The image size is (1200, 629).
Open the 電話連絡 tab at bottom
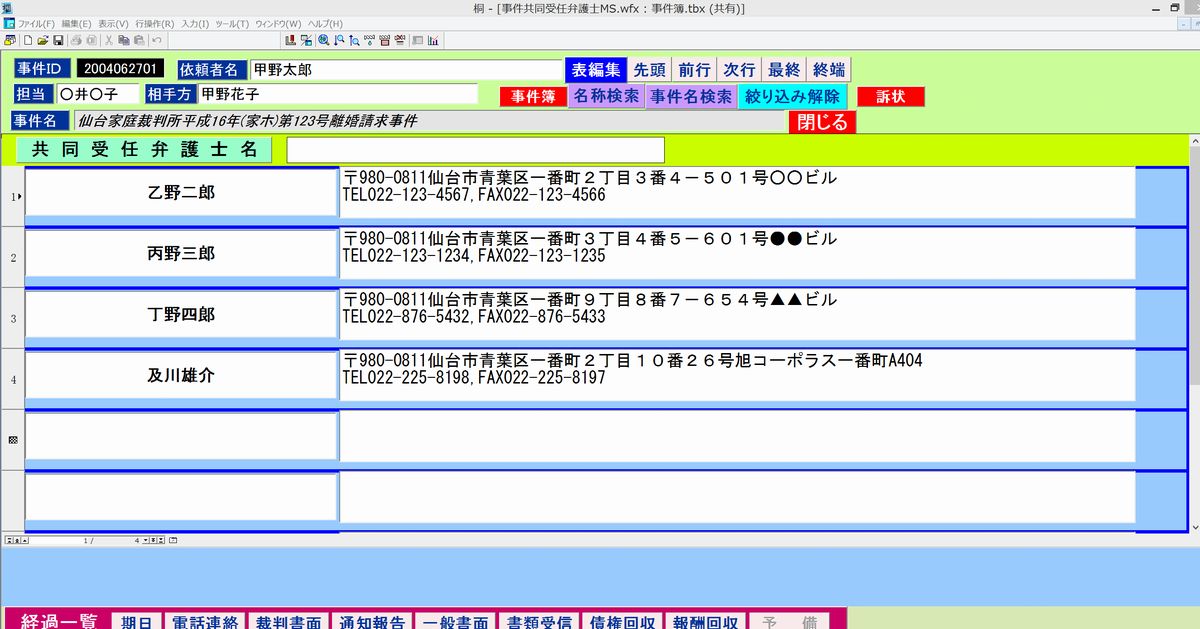[x=205, y=621]
